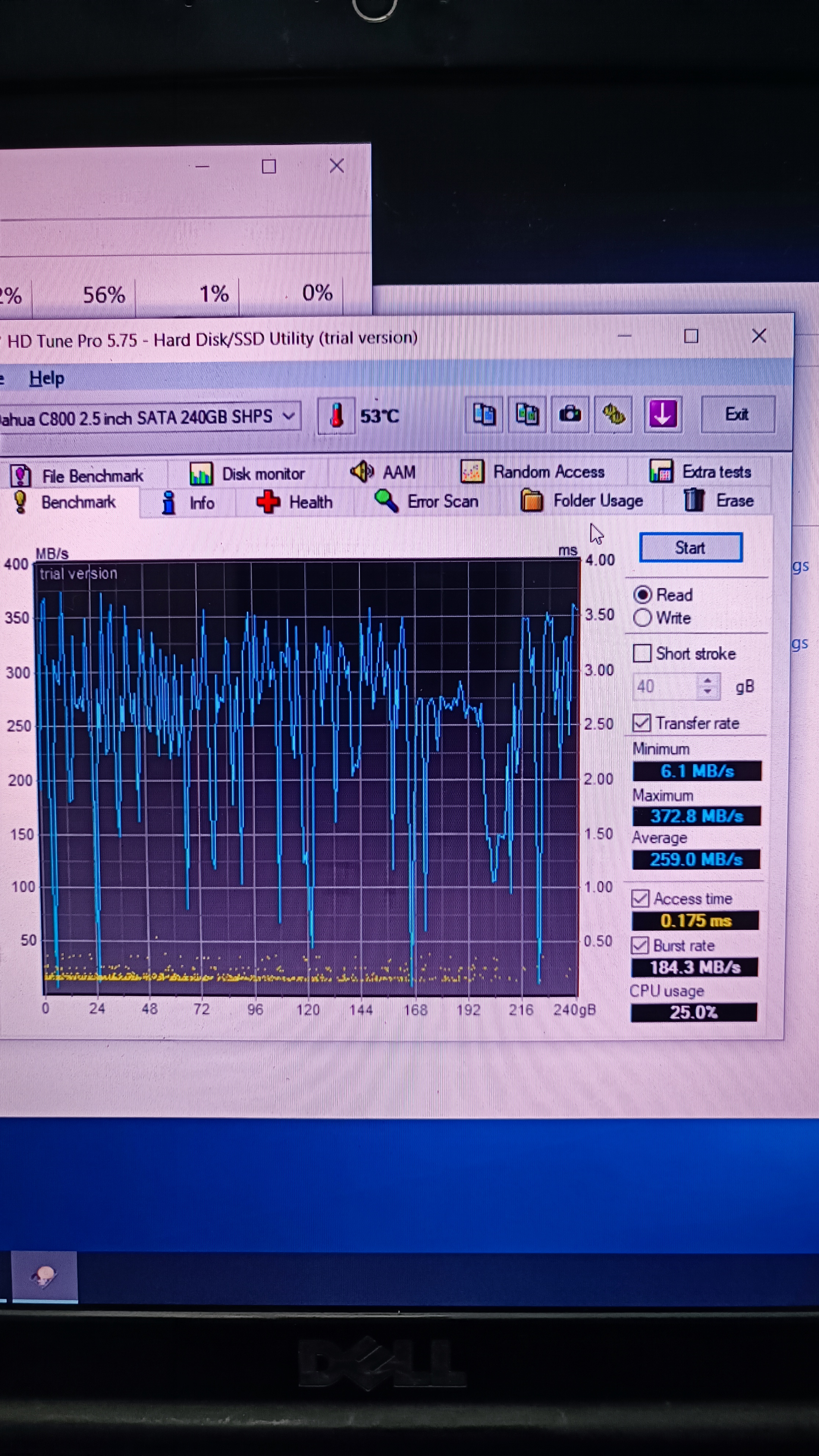Click the Erase trash can icon
The height and width of the screenshot is (1456, 819).
pos(694,500)
